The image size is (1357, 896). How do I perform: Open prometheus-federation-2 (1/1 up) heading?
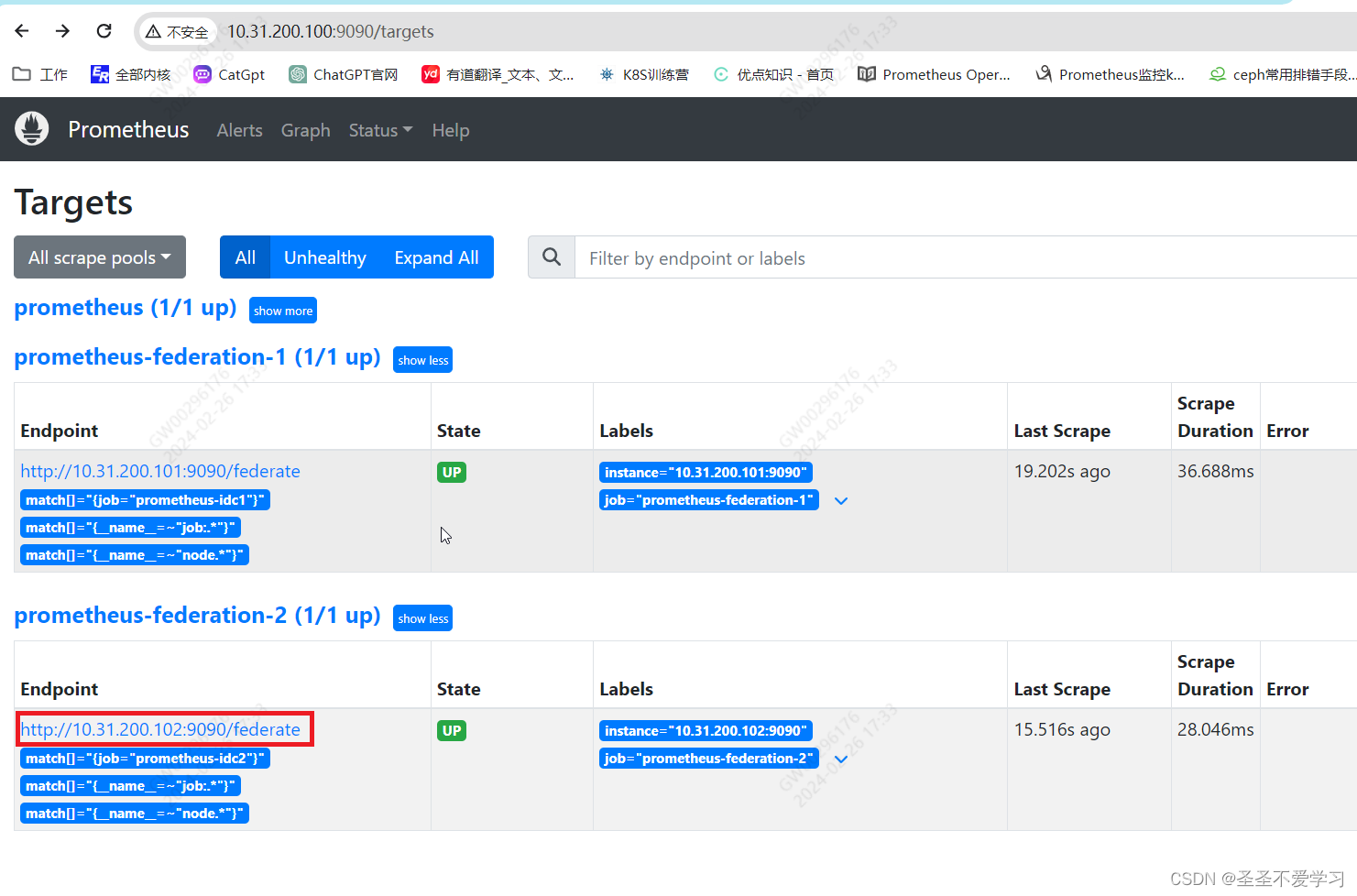click(197, 615)
